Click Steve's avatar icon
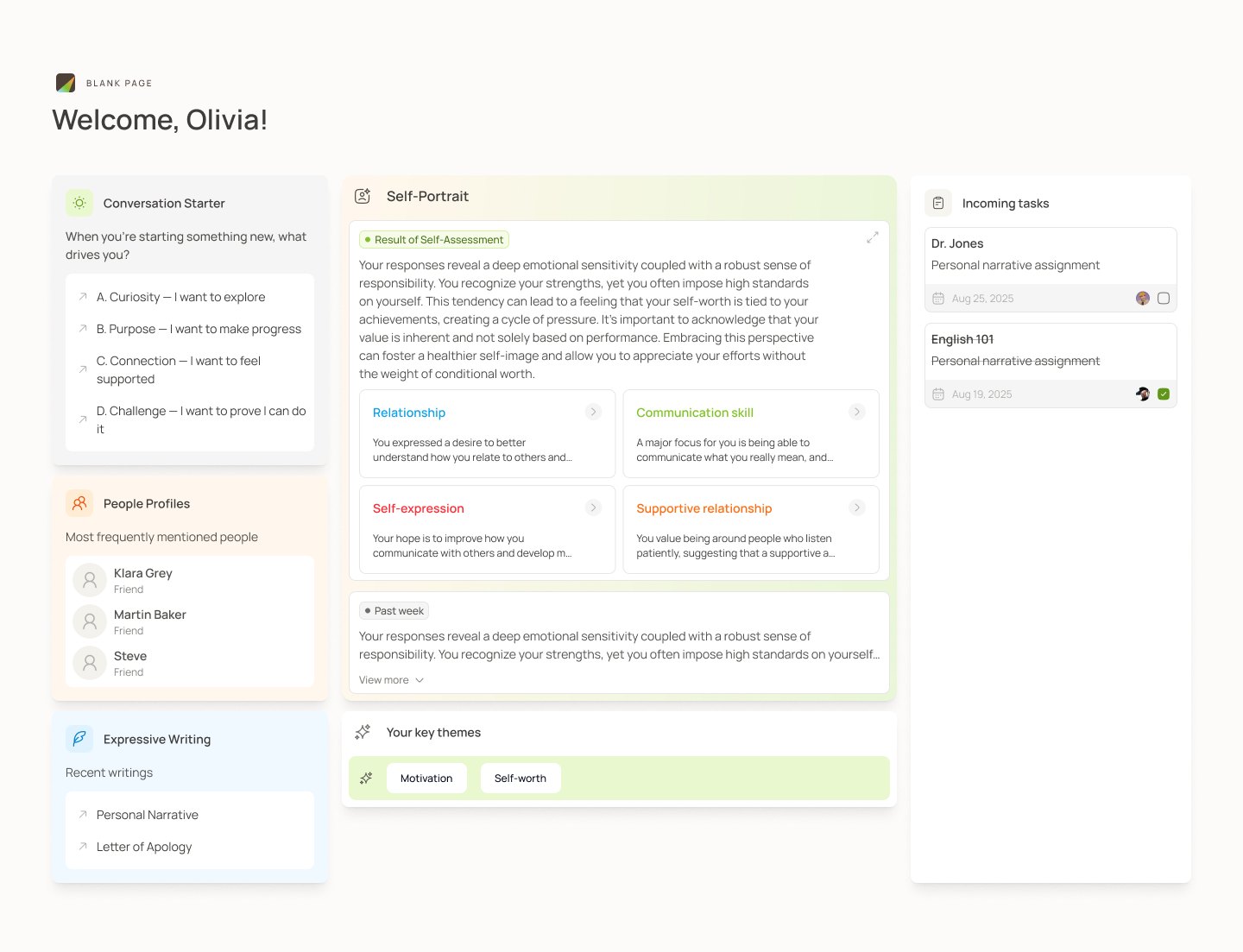 [90, 663]
